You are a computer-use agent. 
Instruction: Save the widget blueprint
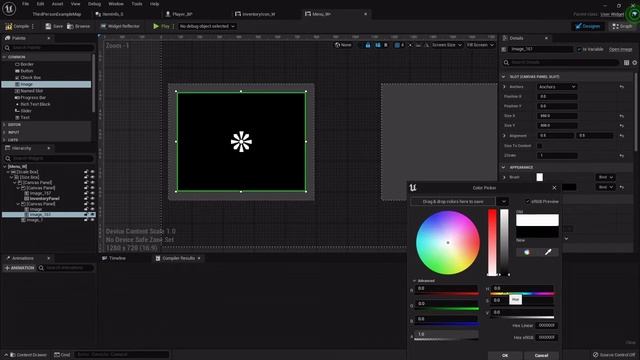tap(54, 26)
